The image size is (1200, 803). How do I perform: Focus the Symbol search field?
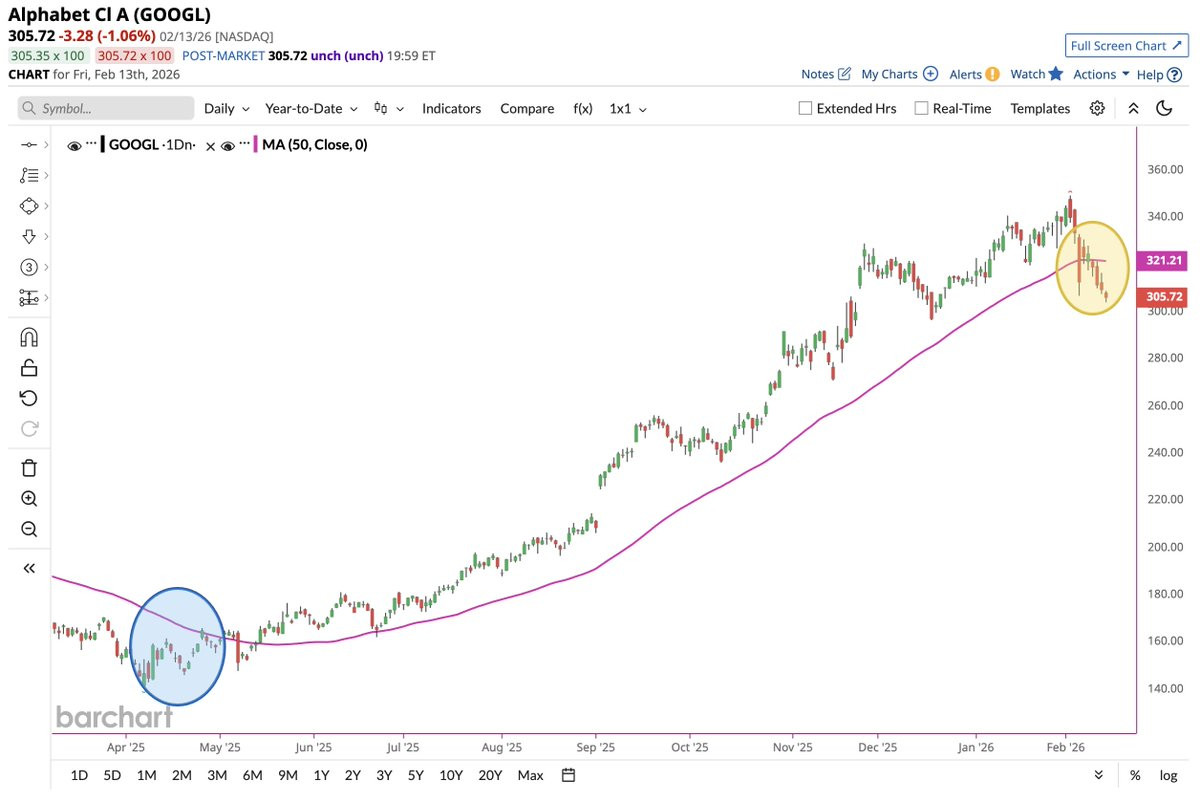[106, 108]
